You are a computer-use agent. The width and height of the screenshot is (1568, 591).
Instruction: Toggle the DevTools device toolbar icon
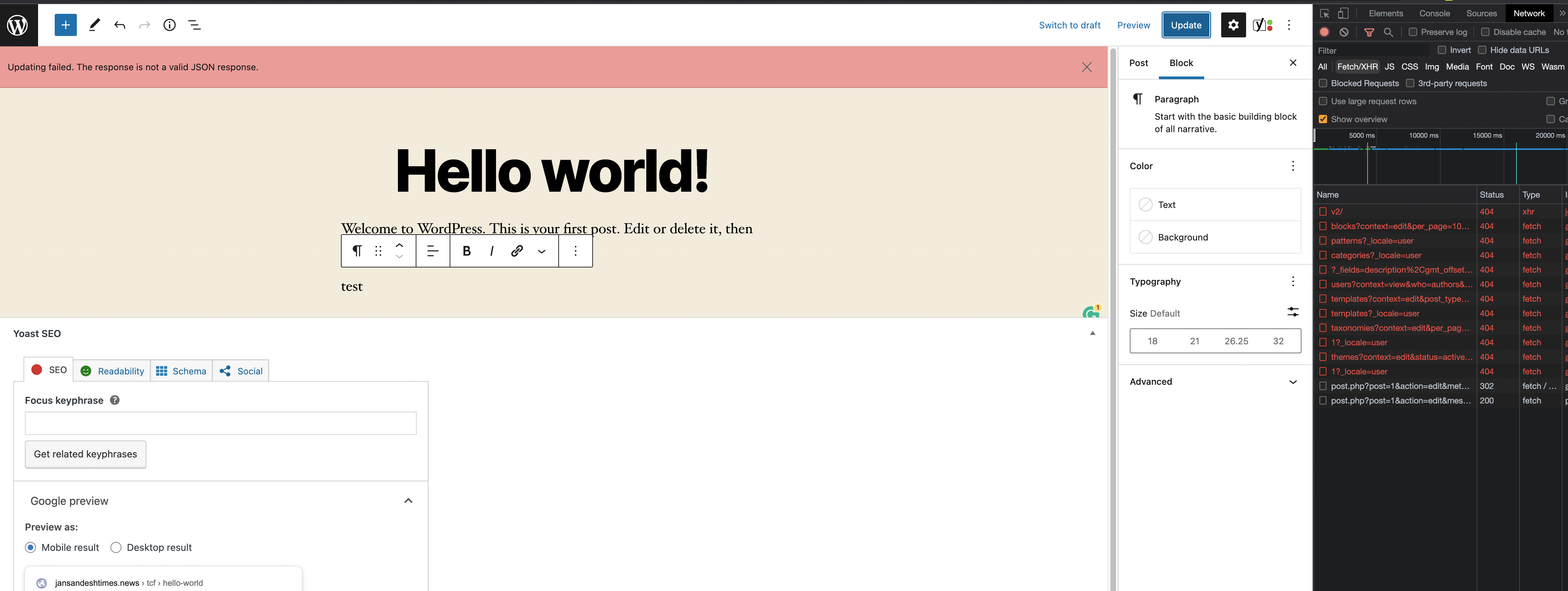click(x=1343, y=13)
